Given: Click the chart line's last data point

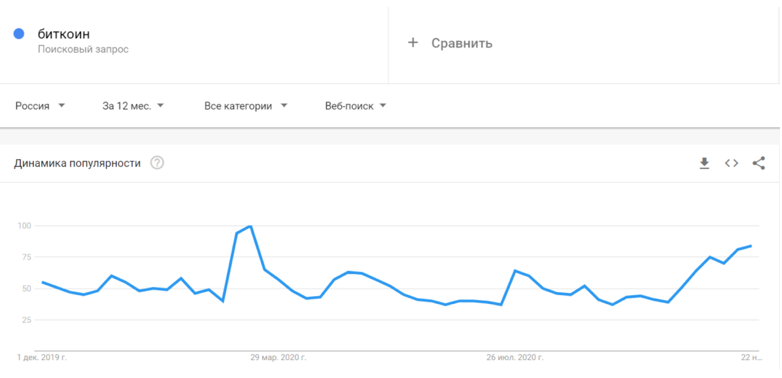Looking at the screenshot, I should point(751,246).
